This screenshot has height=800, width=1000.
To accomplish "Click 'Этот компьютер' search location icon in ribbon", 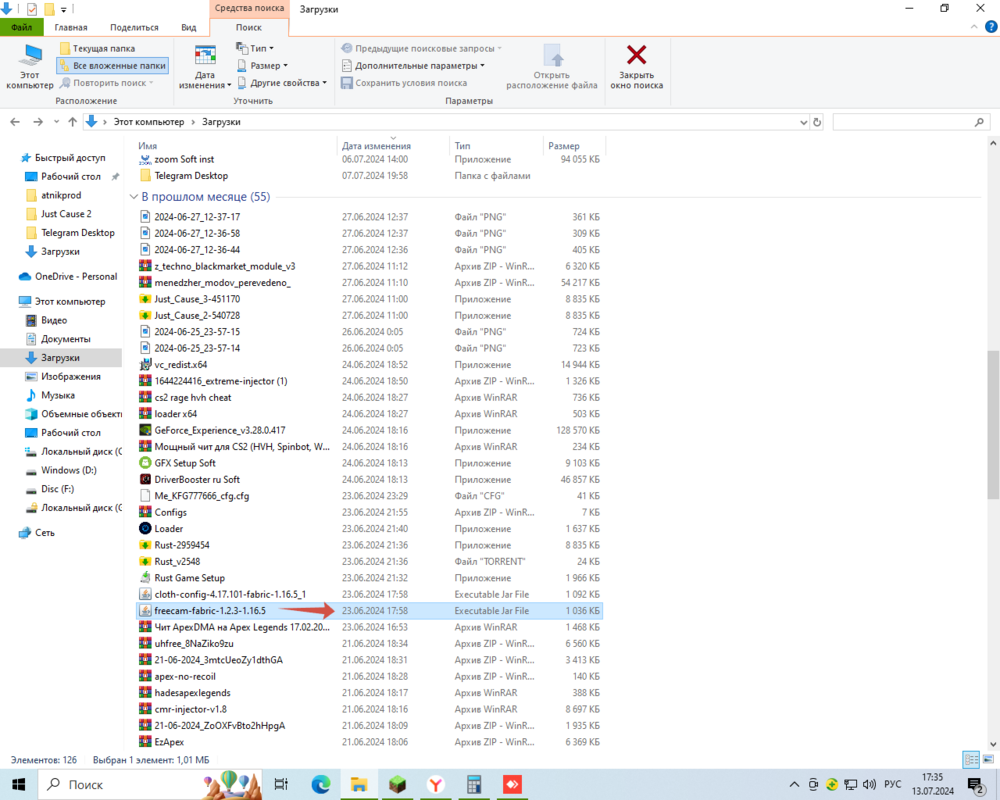I will [x=29, y=66].
